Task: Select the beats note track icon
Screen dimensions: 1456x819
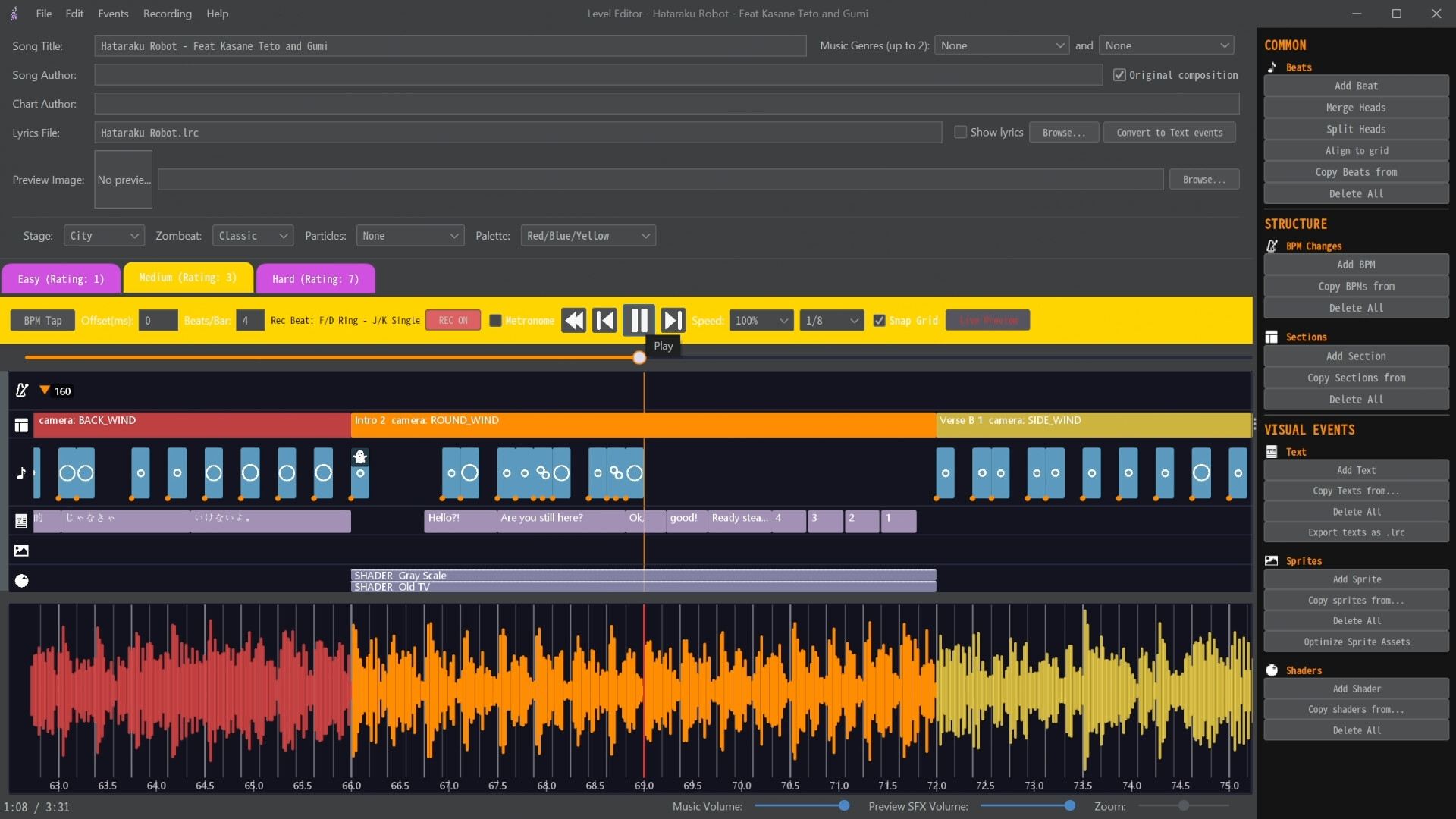Action: pos(21,473)
